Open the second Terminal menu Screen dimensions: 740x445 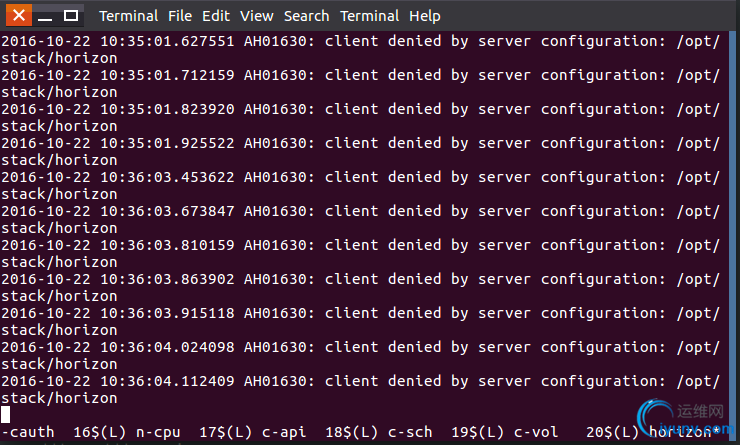(370, 16)
